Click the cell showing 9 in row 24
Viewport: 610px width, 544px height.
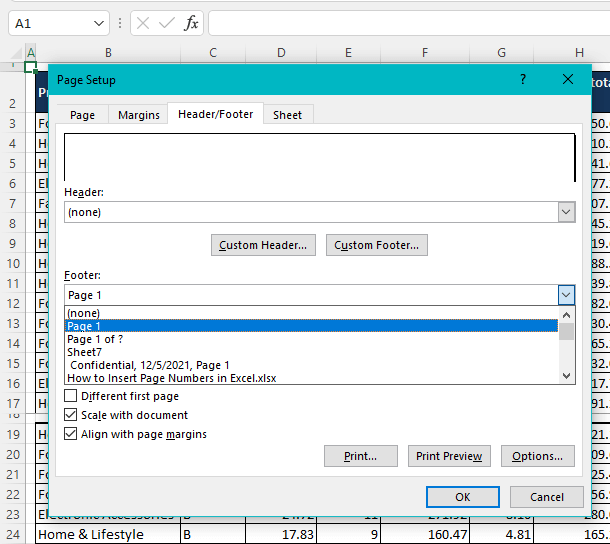tap(348, 534)
